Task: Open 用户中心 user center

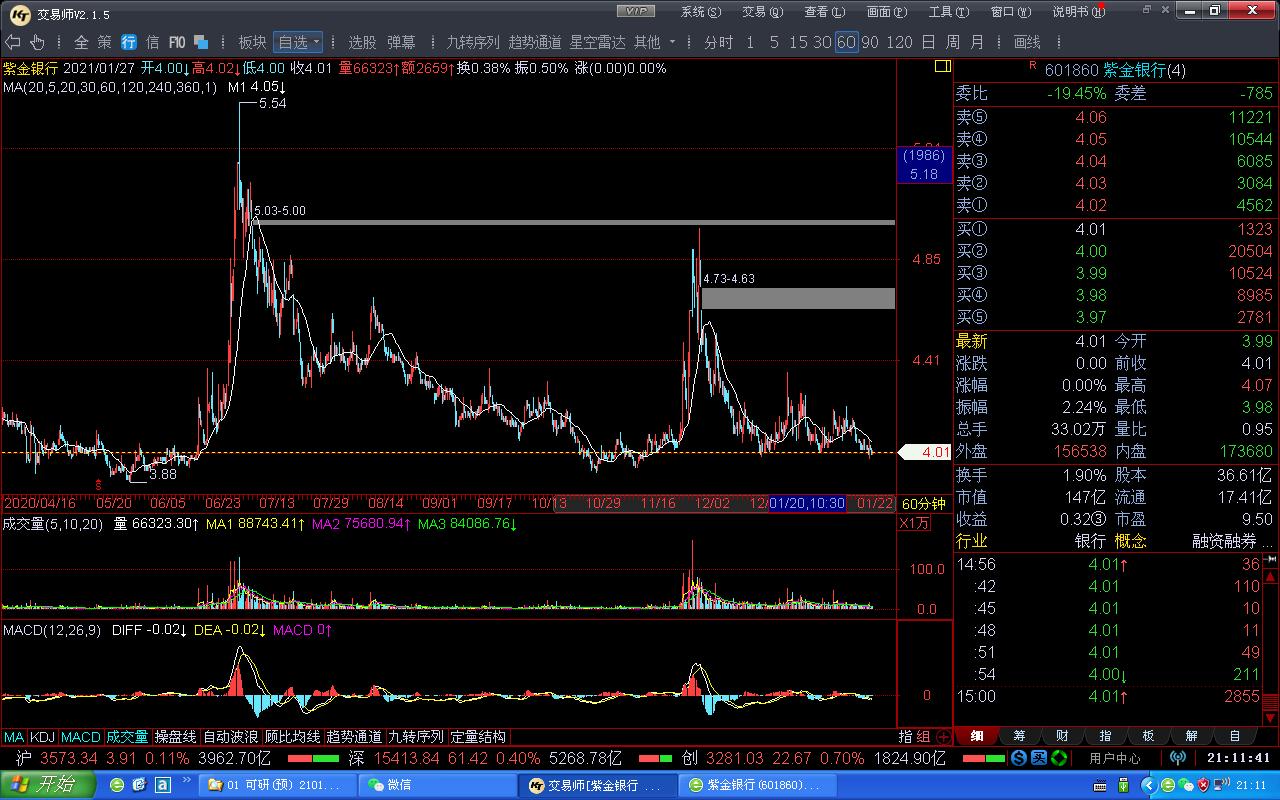Action: coord(1115,758)
